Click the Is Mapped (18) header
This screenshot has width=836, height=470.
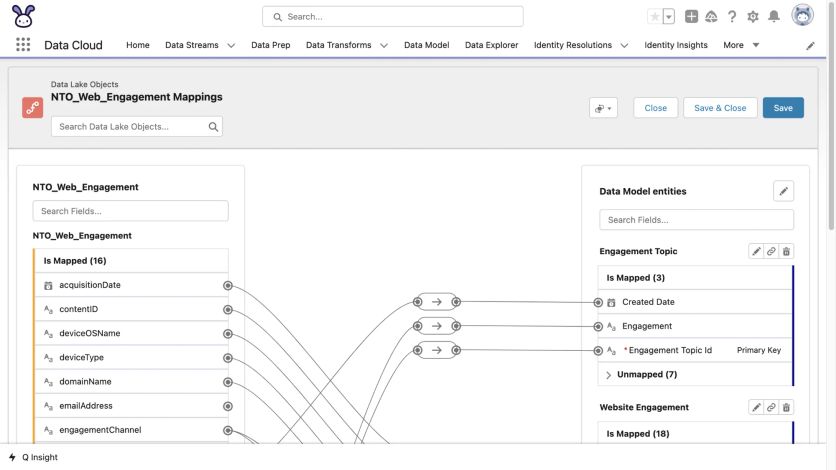click(695, 433)
